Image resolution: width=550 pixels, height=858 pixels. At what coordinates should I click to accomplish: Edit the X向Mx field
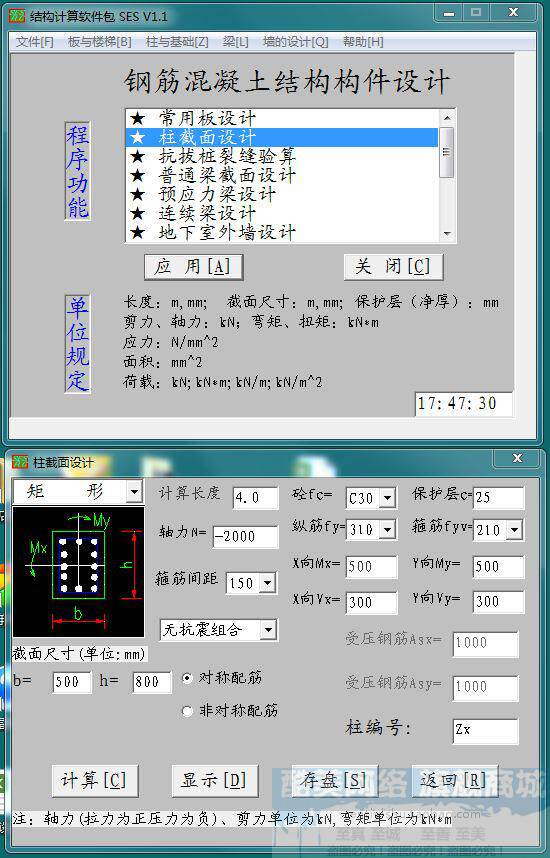(372, 566)
